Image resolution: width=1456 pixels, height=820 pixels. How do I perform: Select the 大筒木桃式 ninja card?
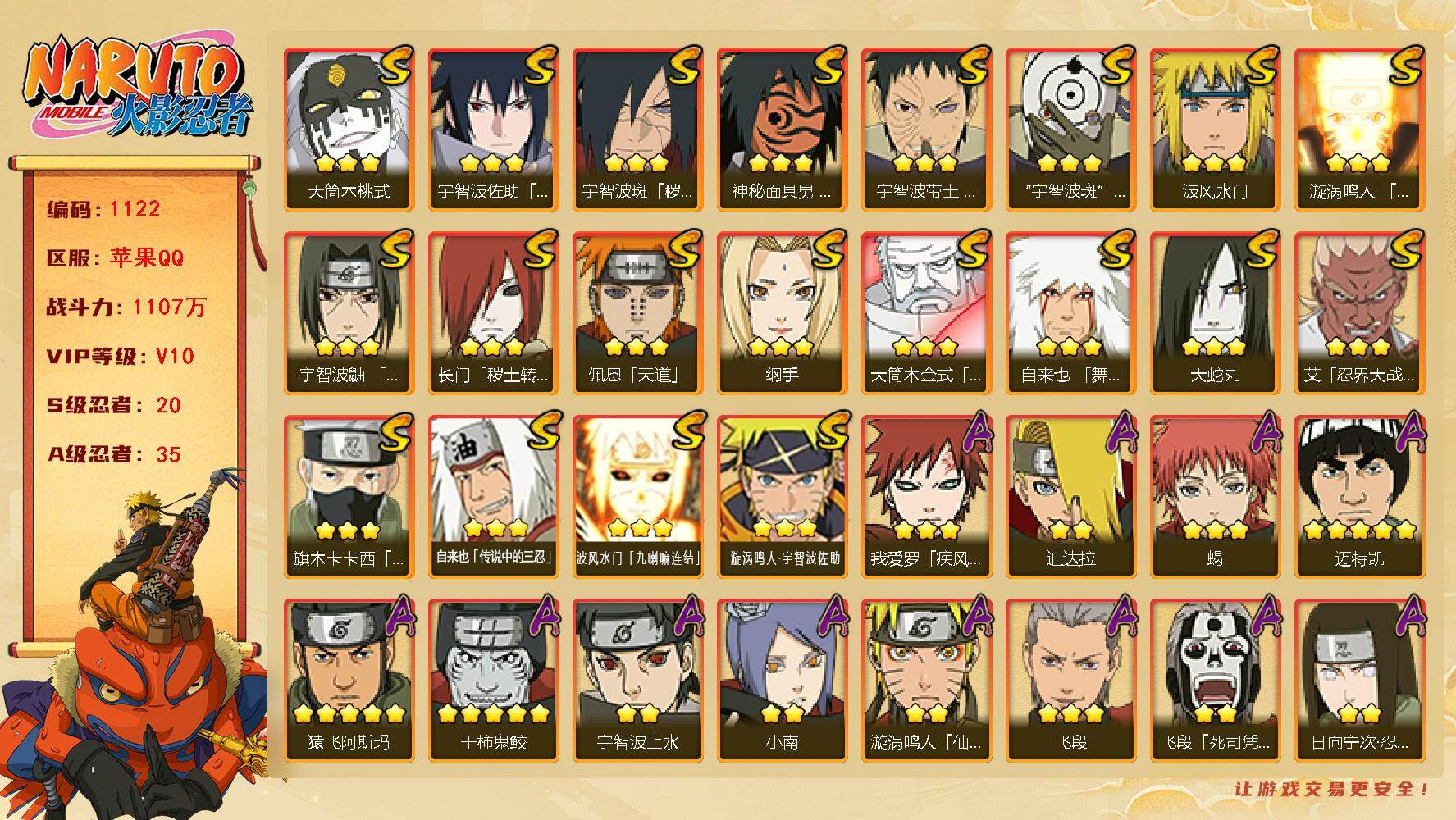coord(349,129)
